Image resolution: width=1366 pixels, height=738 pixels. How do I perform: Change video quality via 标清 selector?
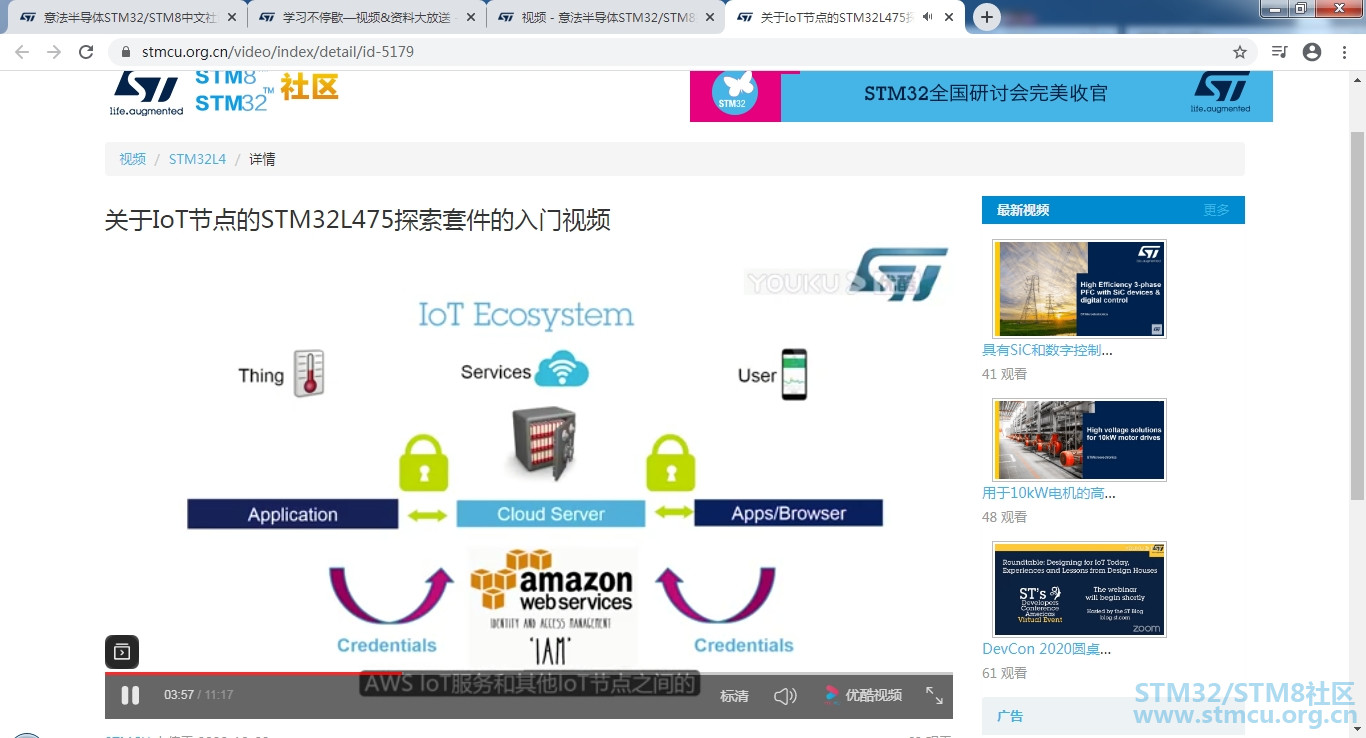[734, 696]
